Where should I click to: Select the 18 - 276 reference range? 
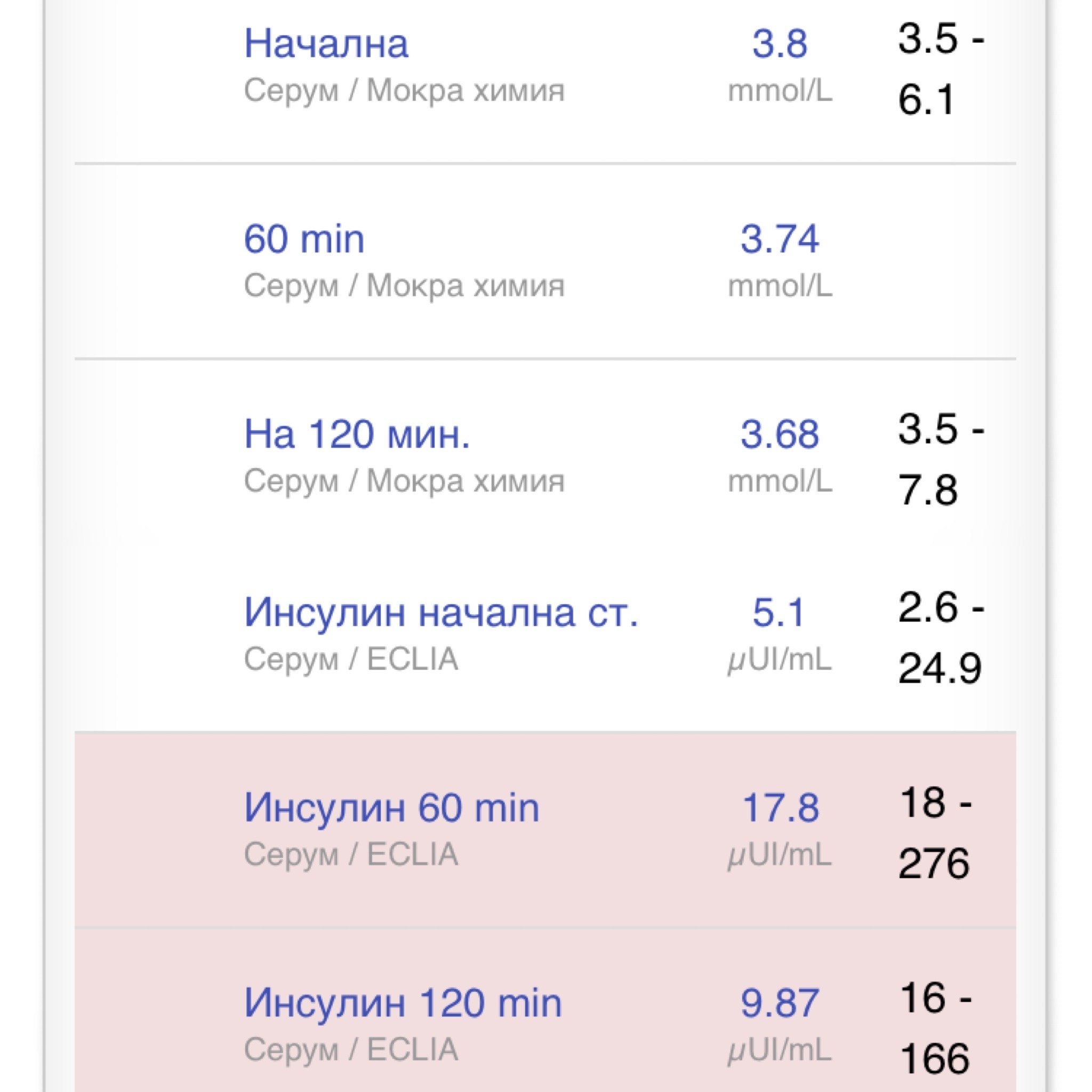[x=935, y=832]
